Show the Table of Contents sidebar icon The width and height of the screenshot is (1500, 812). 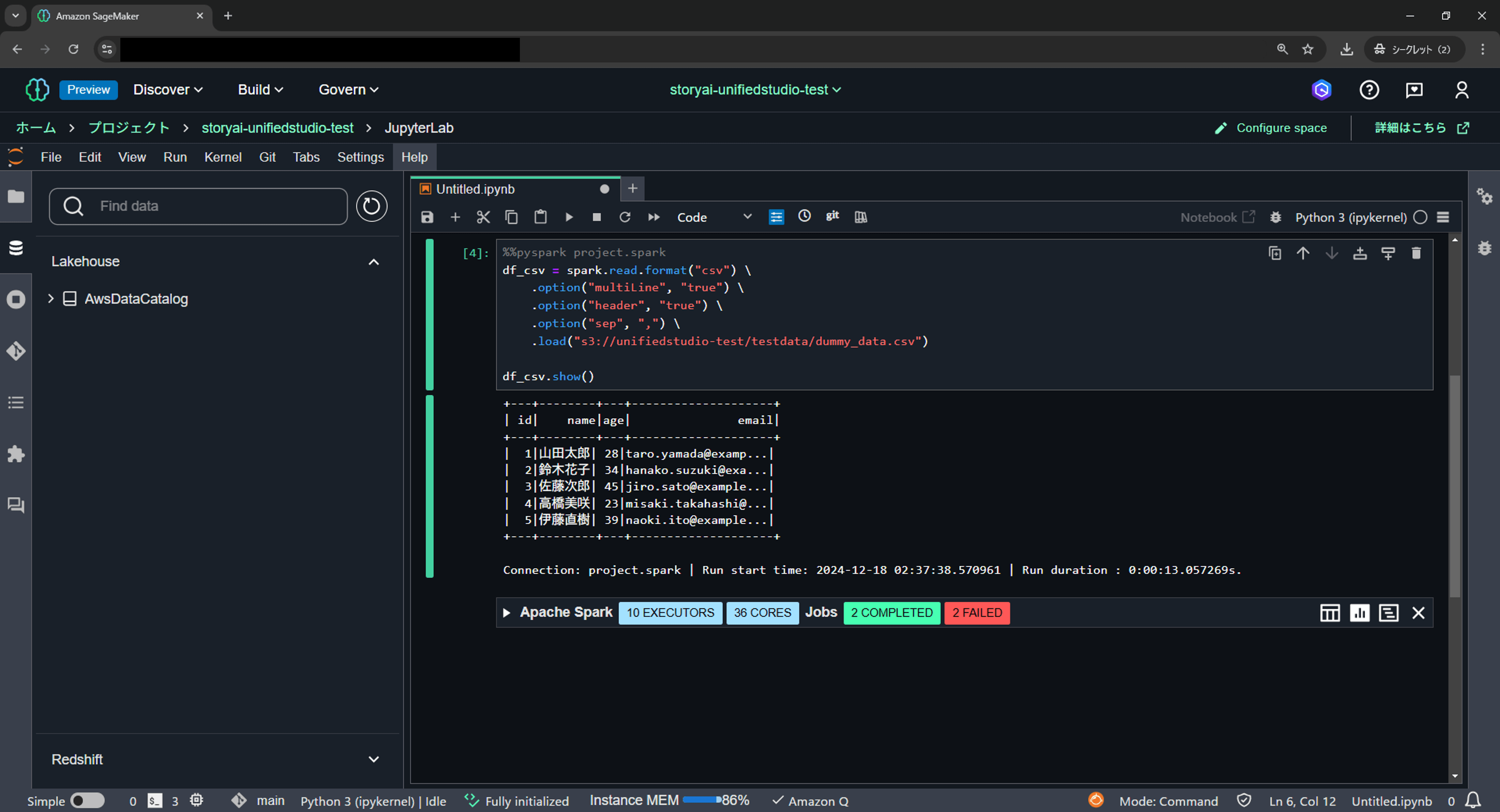click(16, 402)
